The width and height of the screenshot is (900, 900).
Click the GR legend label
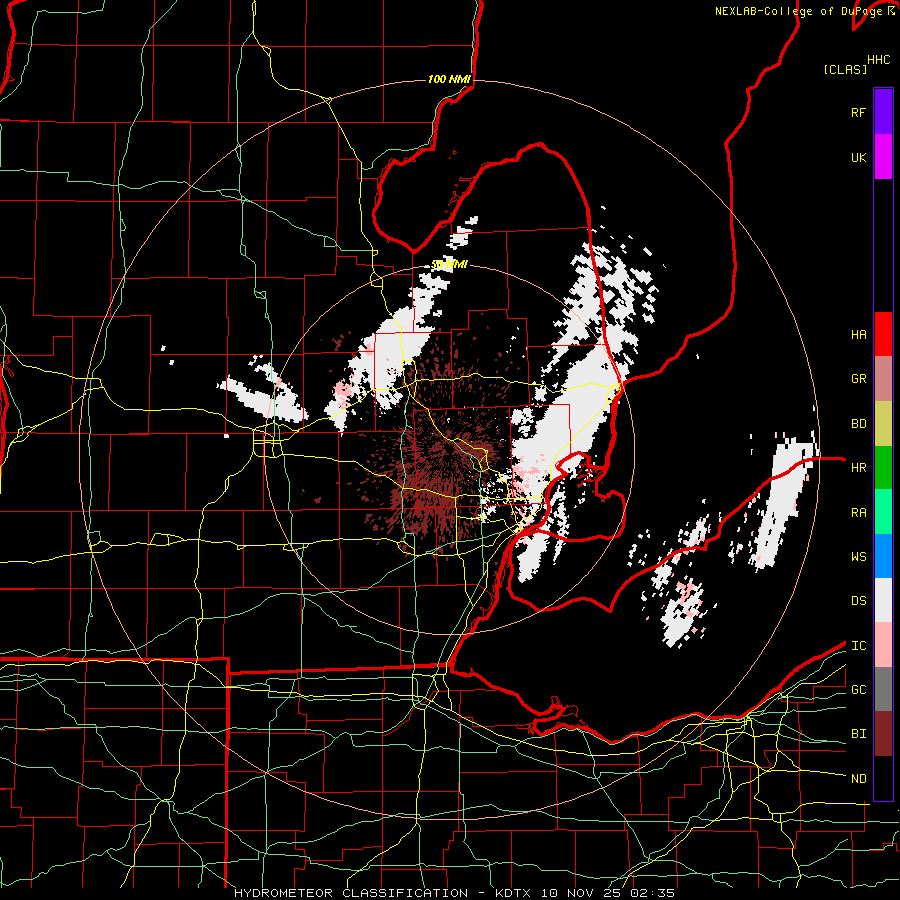coord(858,379)
